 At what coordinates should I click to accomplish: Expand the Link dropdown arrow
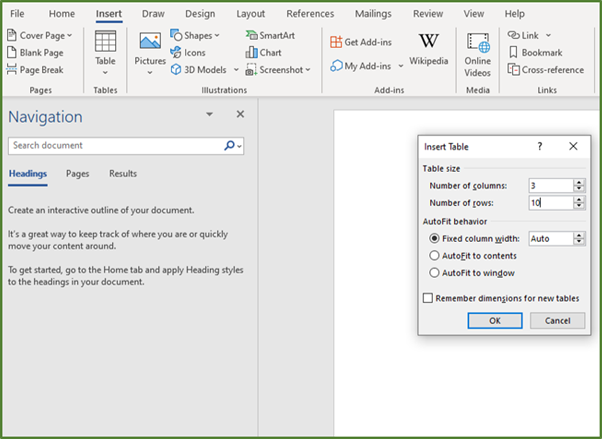(x=548, y=35)
